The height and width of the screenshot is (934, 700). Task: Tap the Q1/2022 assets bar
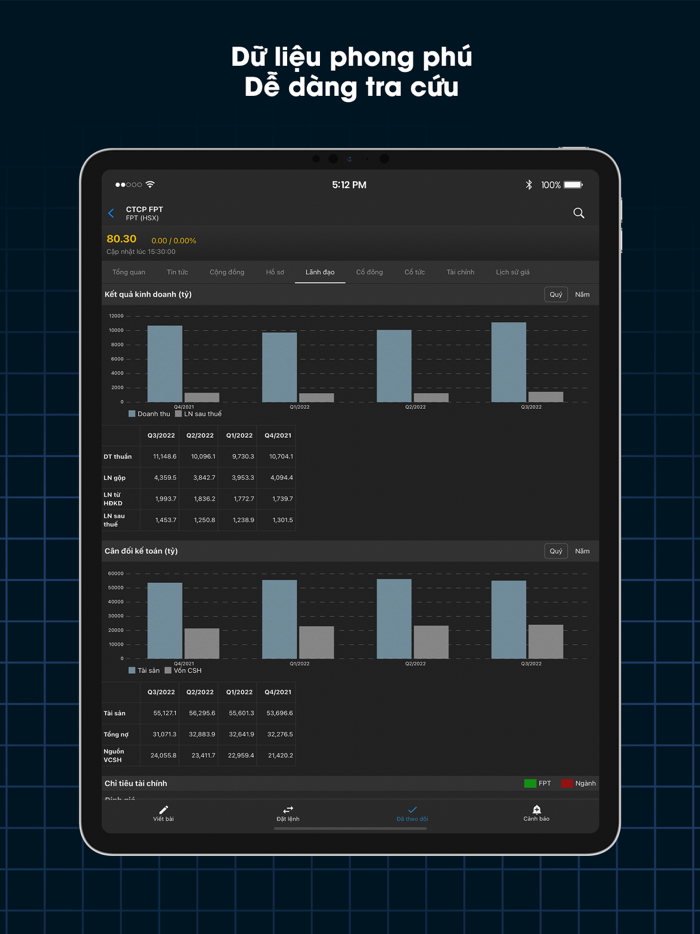[279, 619]
